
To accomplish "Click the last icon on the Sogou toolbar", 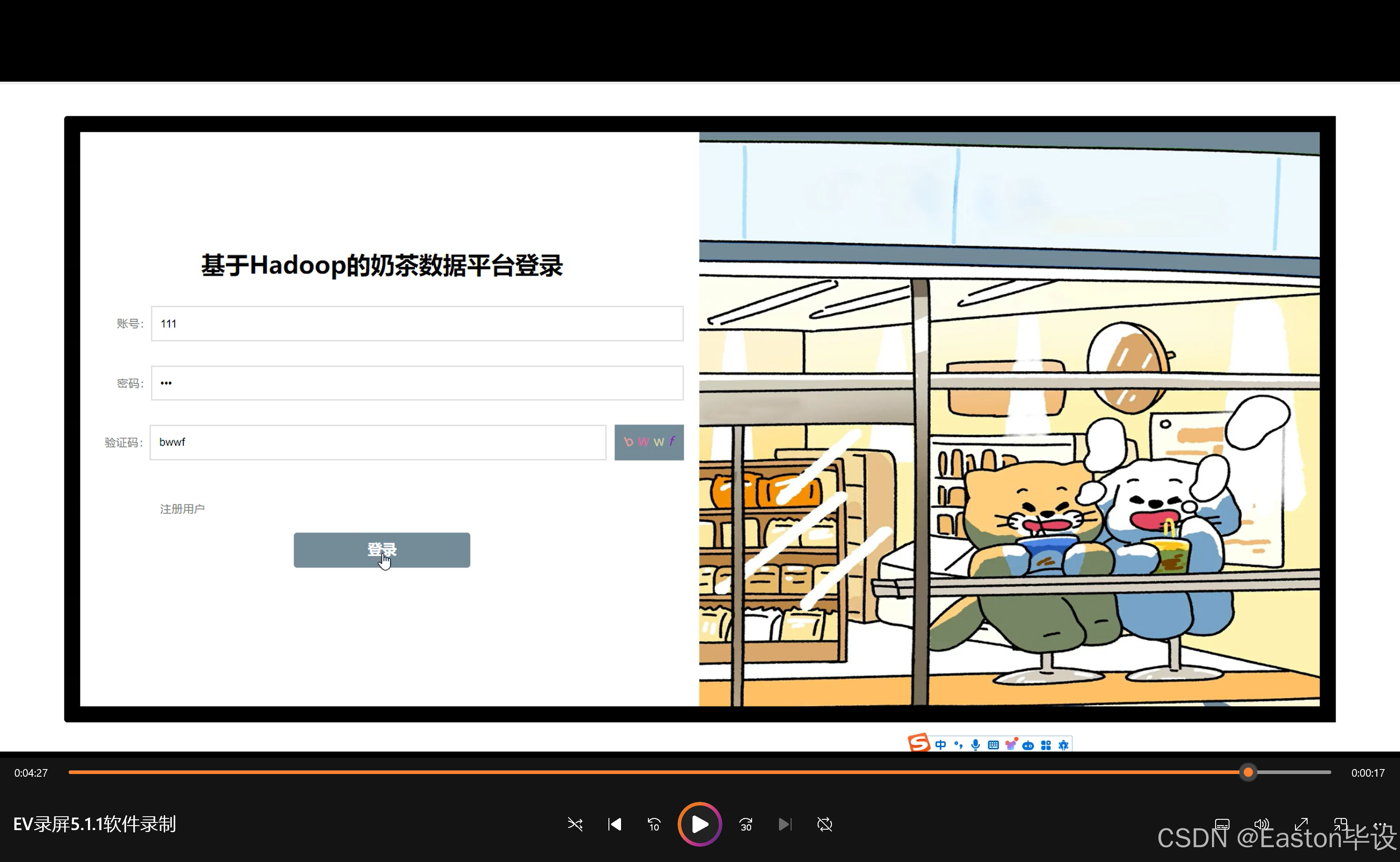I will tap(1063, 745).
